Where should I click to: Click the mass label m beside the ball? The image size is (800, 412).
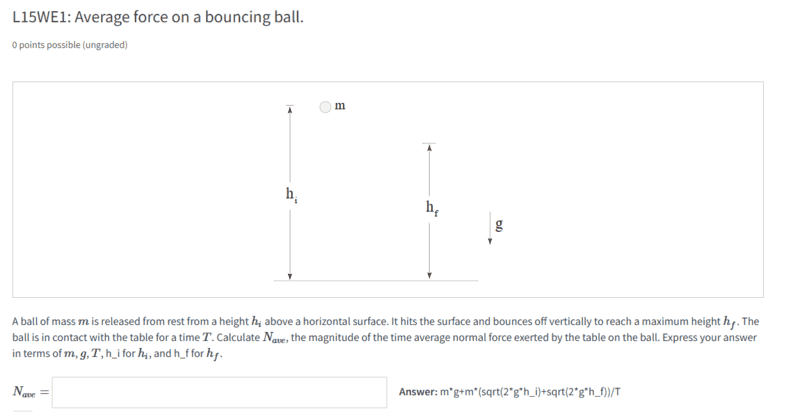click(x=341, y=105)
